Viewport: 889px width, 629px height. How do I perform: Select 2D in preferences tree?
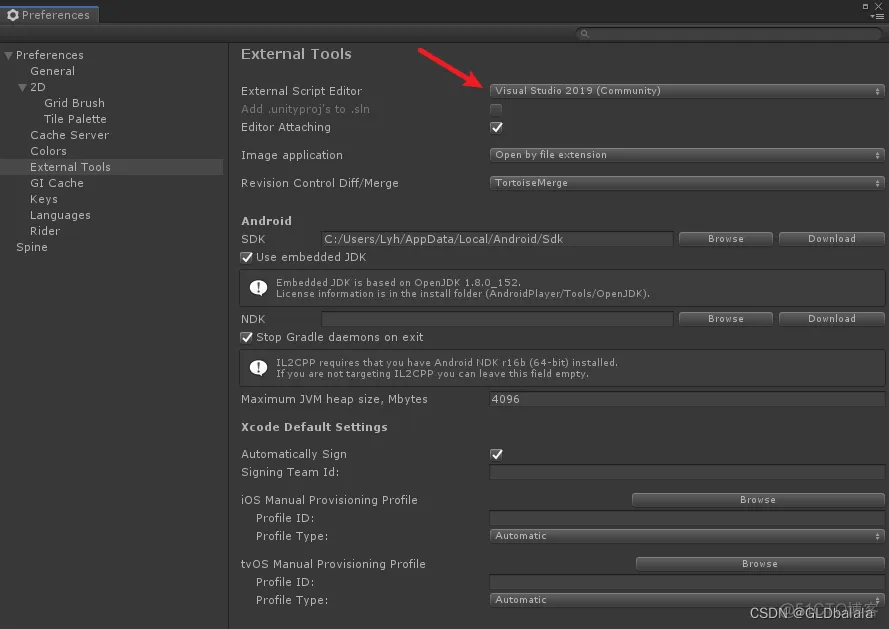pos(38,87)
